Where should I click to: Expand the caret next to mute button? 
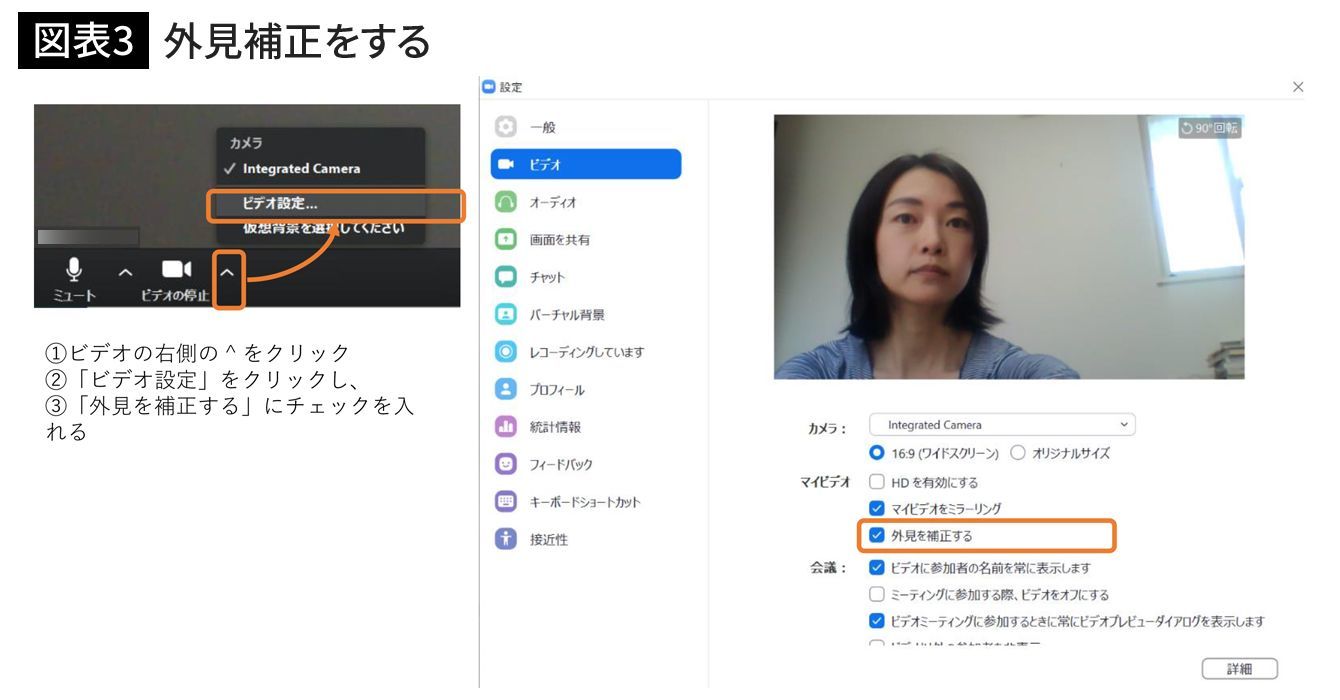click(x=125, y=270)
